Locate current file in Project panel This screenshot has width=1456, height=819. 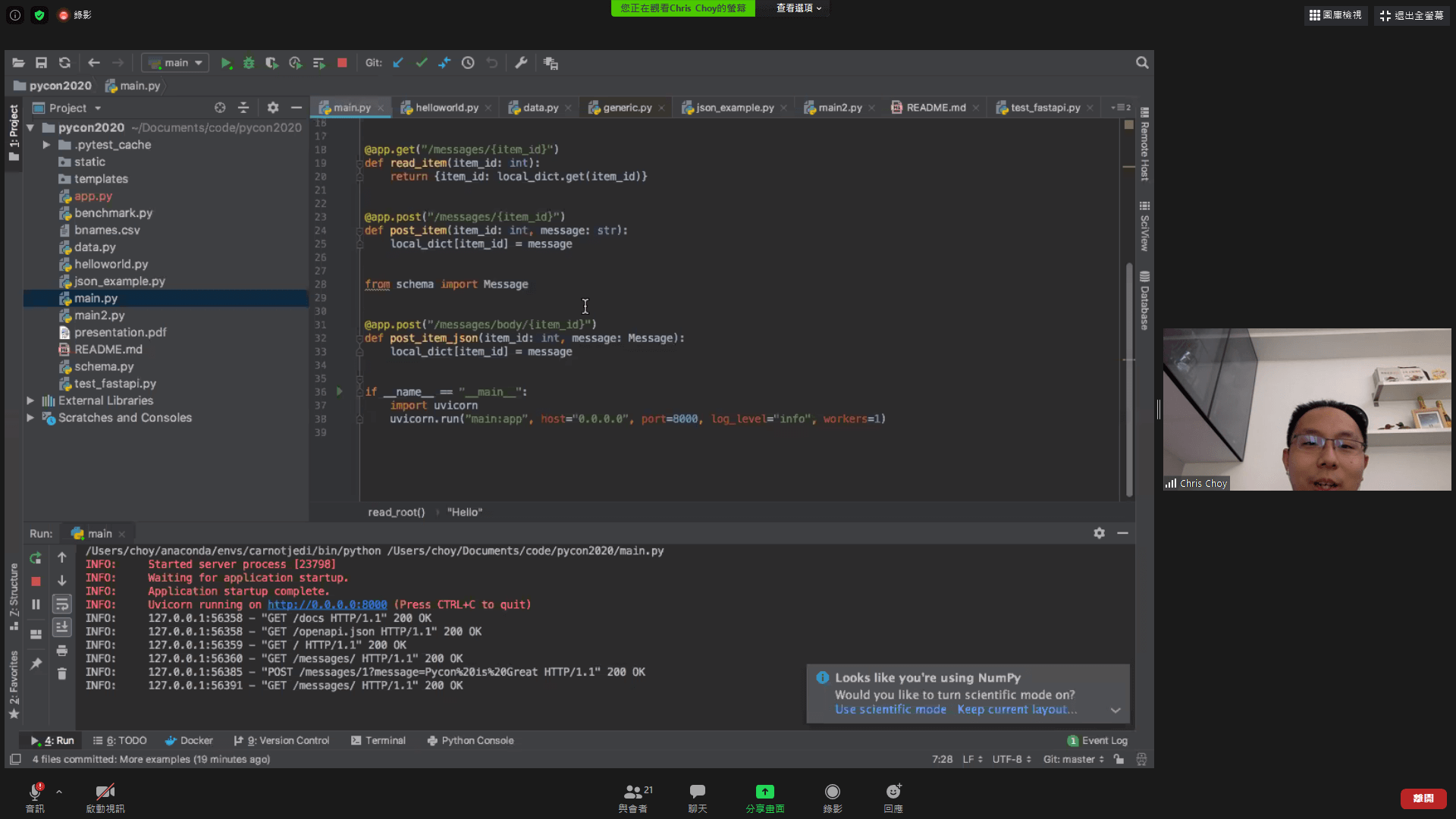point(220,108)
